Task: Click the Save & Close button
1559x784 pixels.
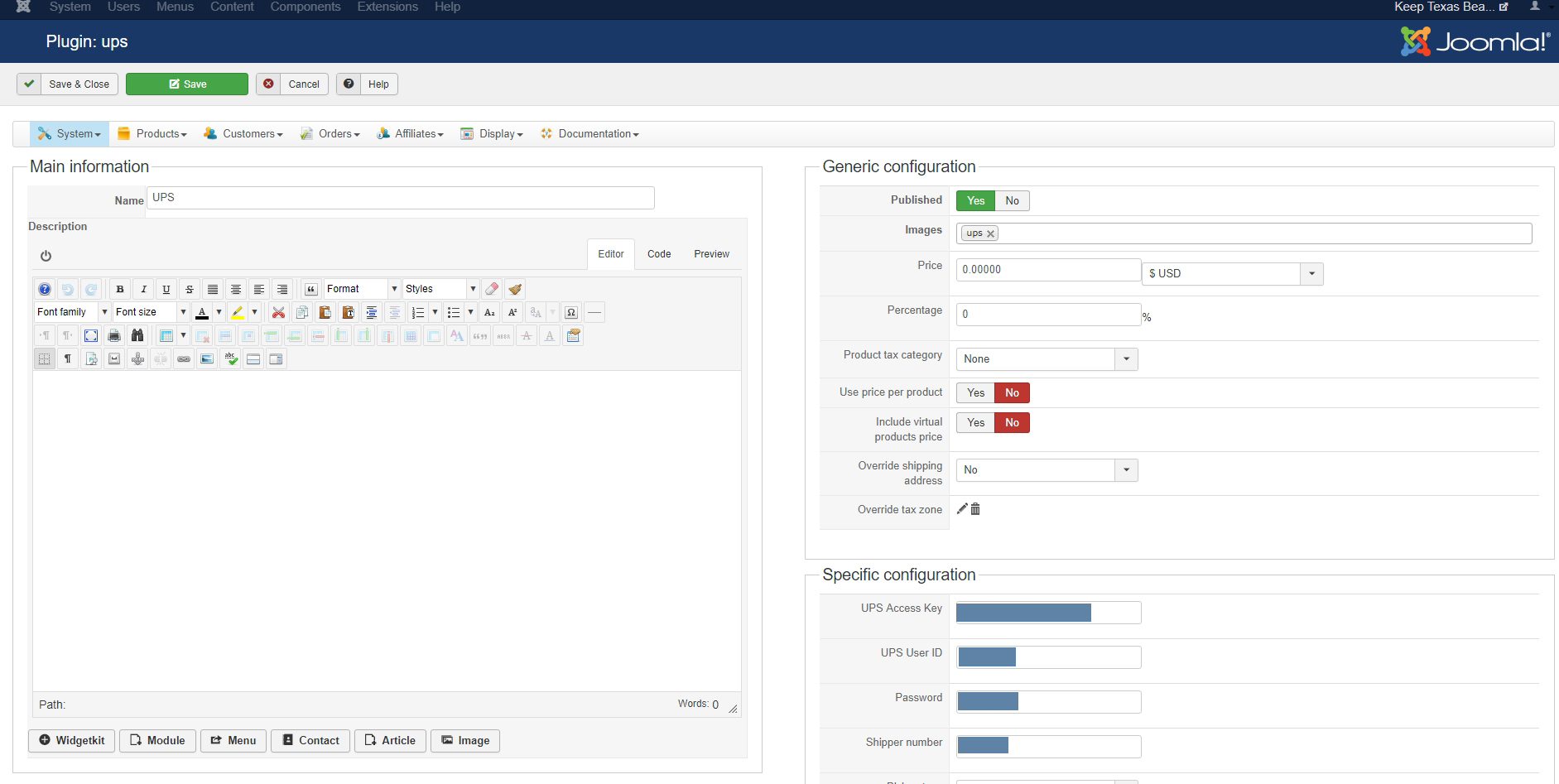Action: tap(68, 84)
